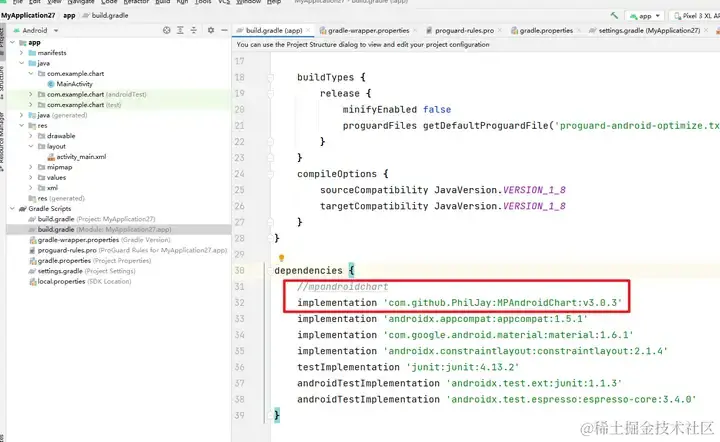Click fold marker beside buildTypes line

click(270, 77)
